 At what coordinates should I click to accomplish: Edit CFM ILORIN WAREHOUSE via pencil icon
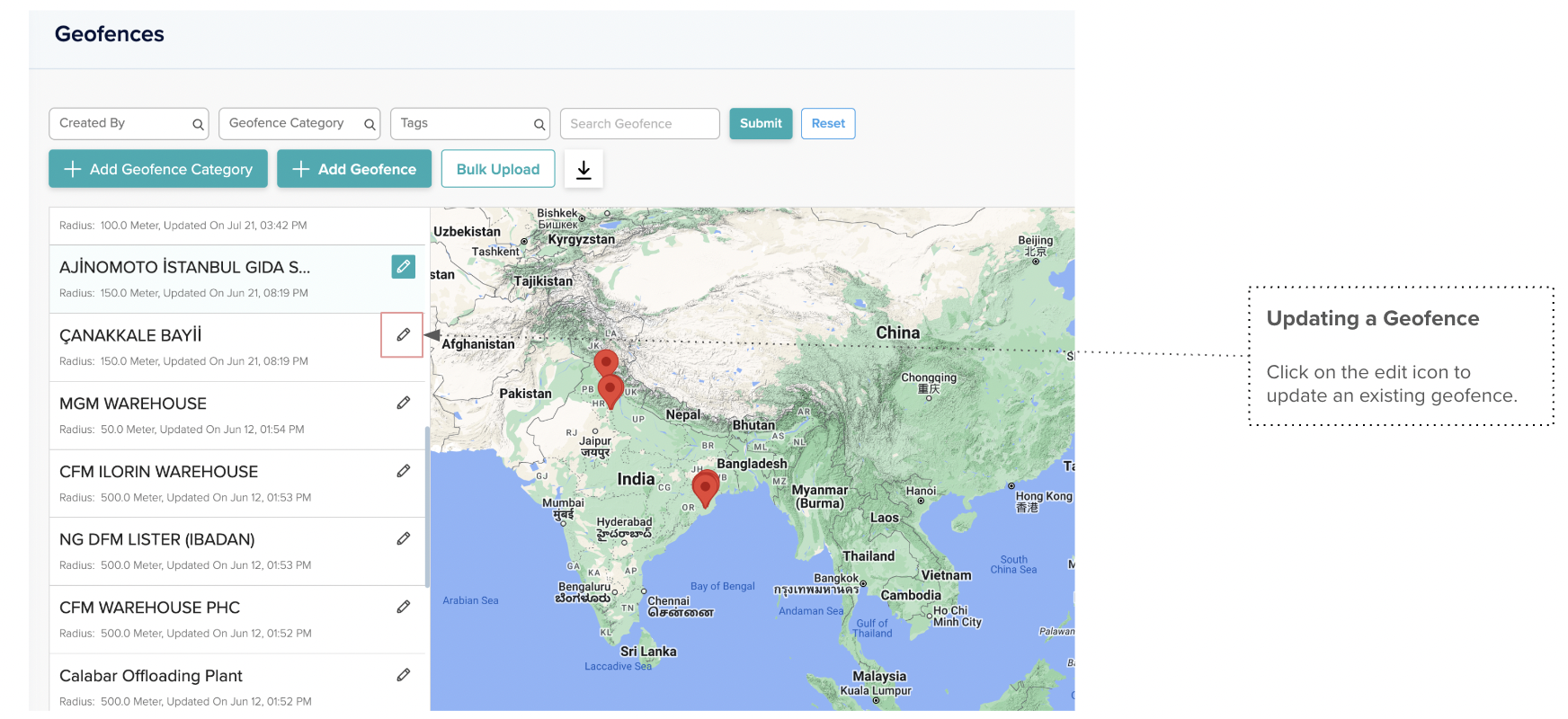[403, 471]
